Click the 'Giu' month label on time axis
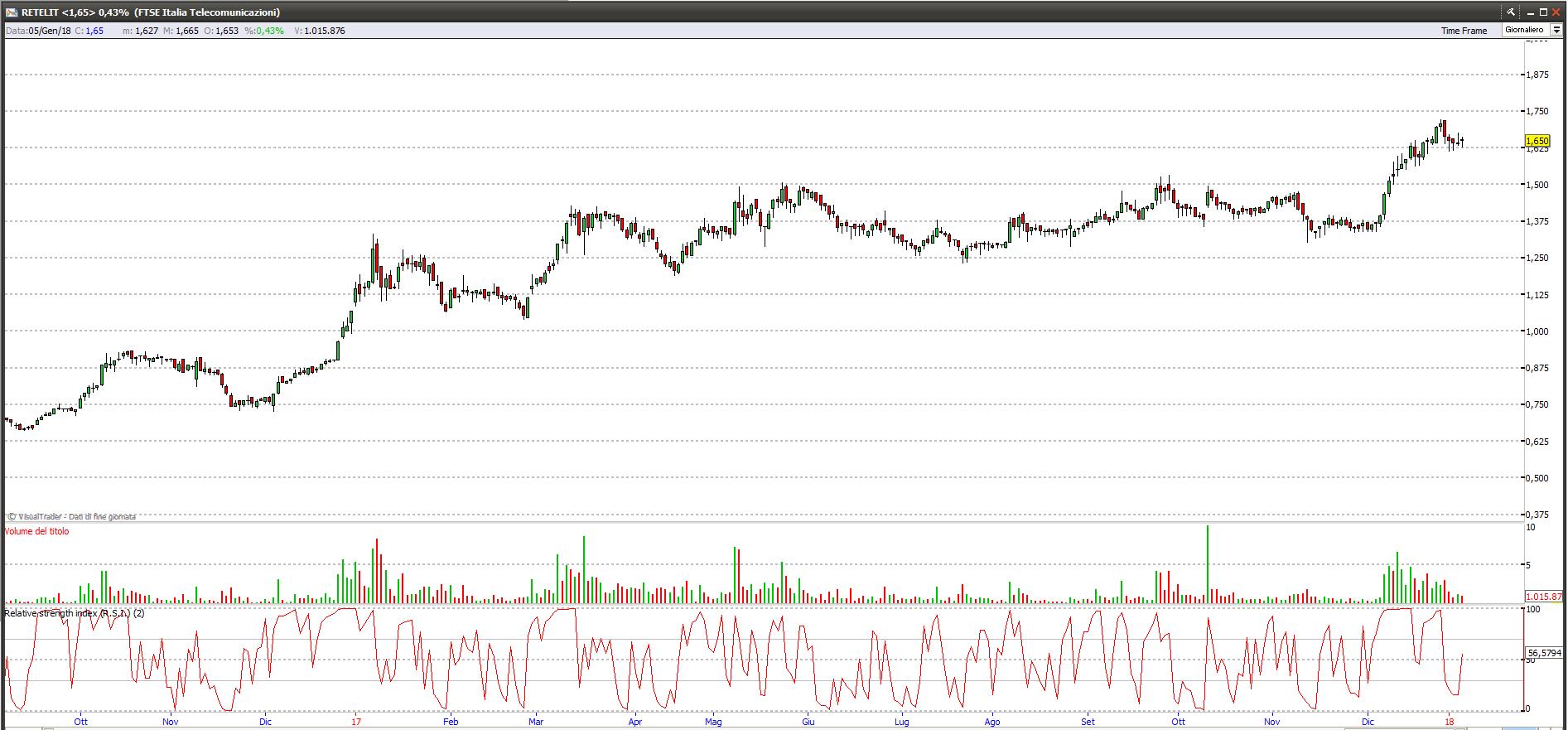The image size is (1568, 730). coord(808,722)
